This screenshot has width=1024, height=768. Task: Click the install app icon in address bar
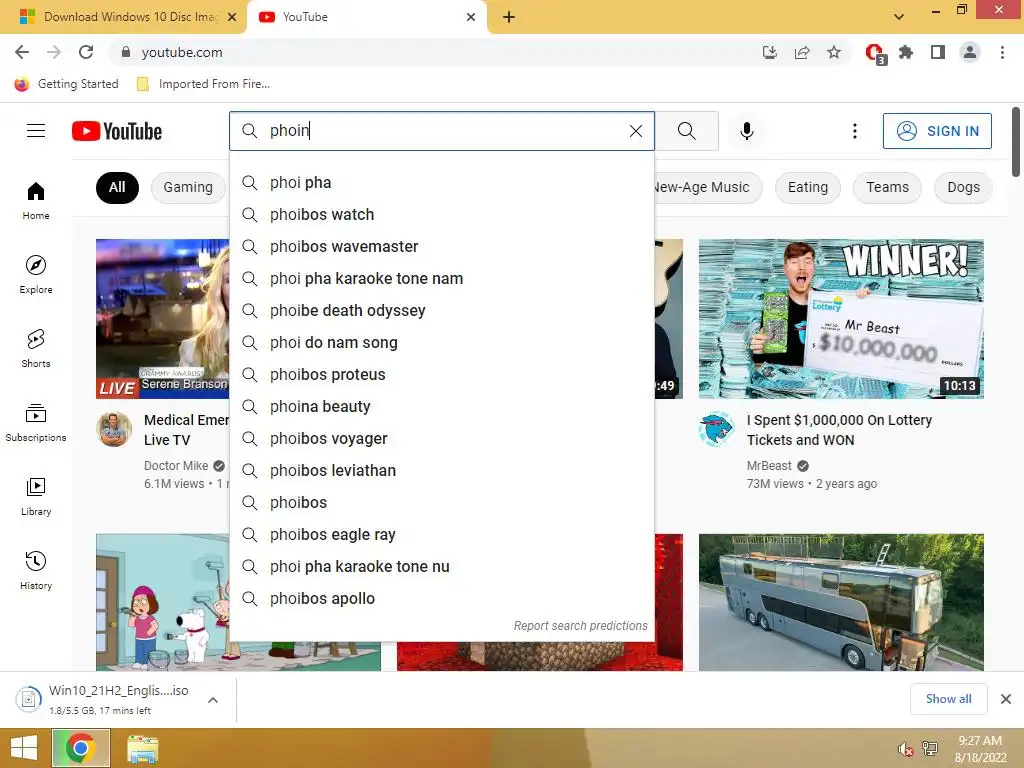(770, 52)
